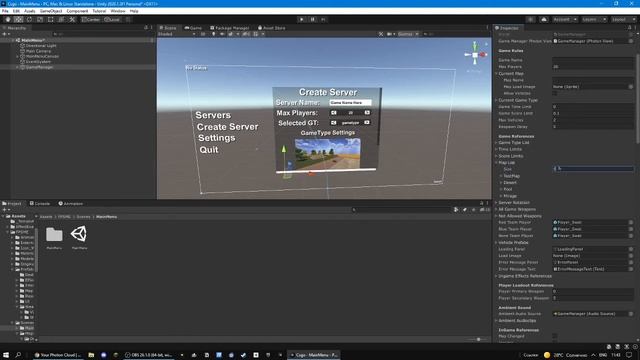
Task: Open the cloud services icon
Action: (544, 19)
